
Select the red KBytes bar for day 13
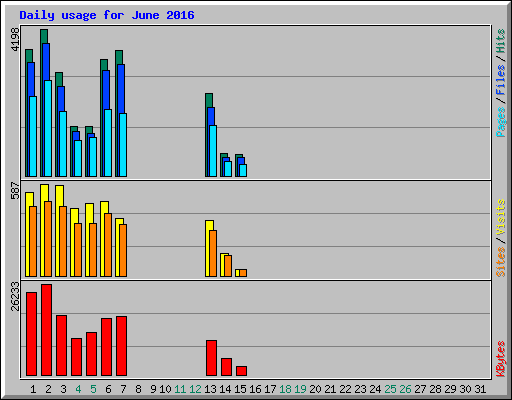(211, 358)
